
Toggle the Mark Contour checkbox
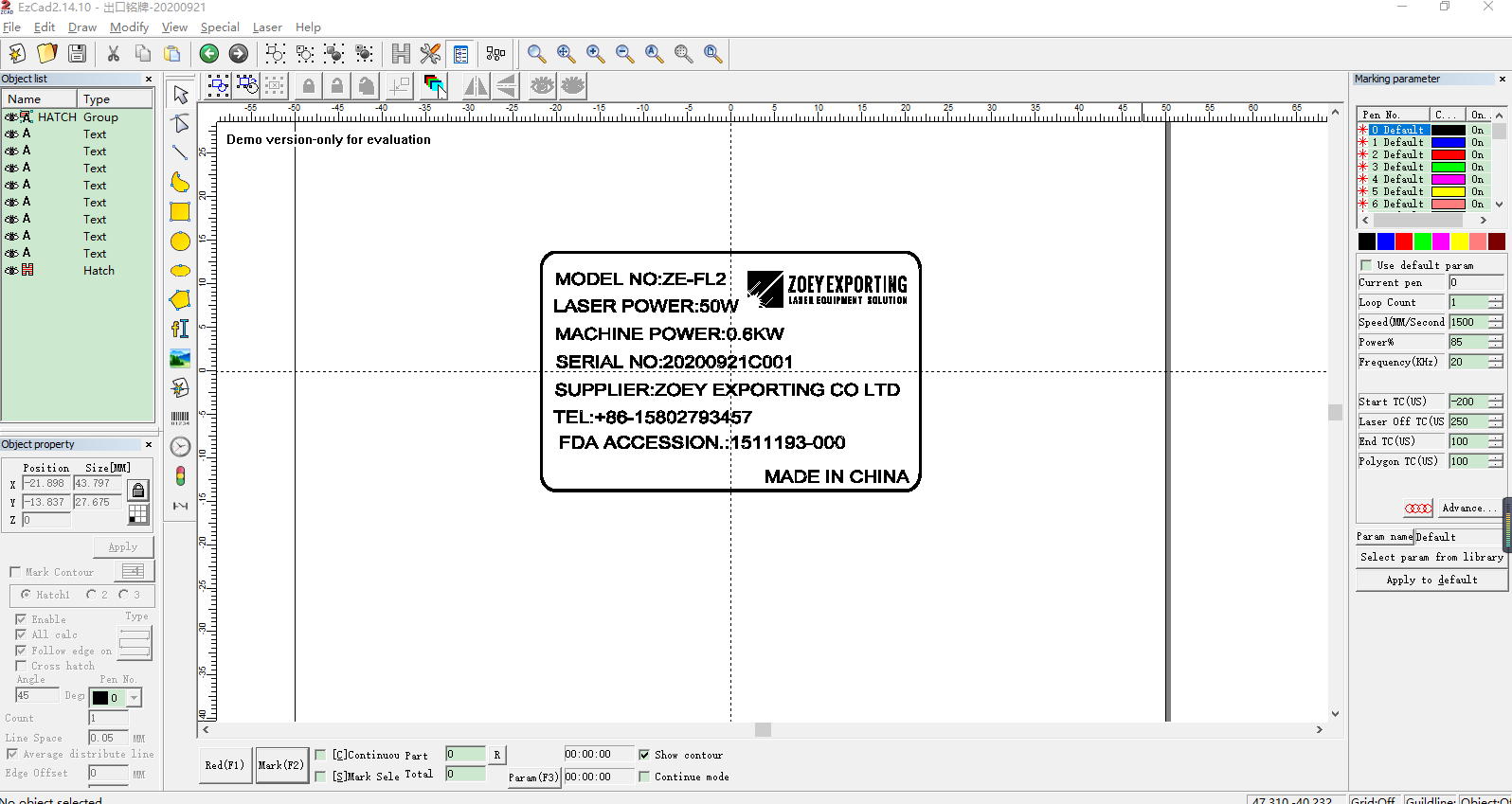tap(15, 572)
